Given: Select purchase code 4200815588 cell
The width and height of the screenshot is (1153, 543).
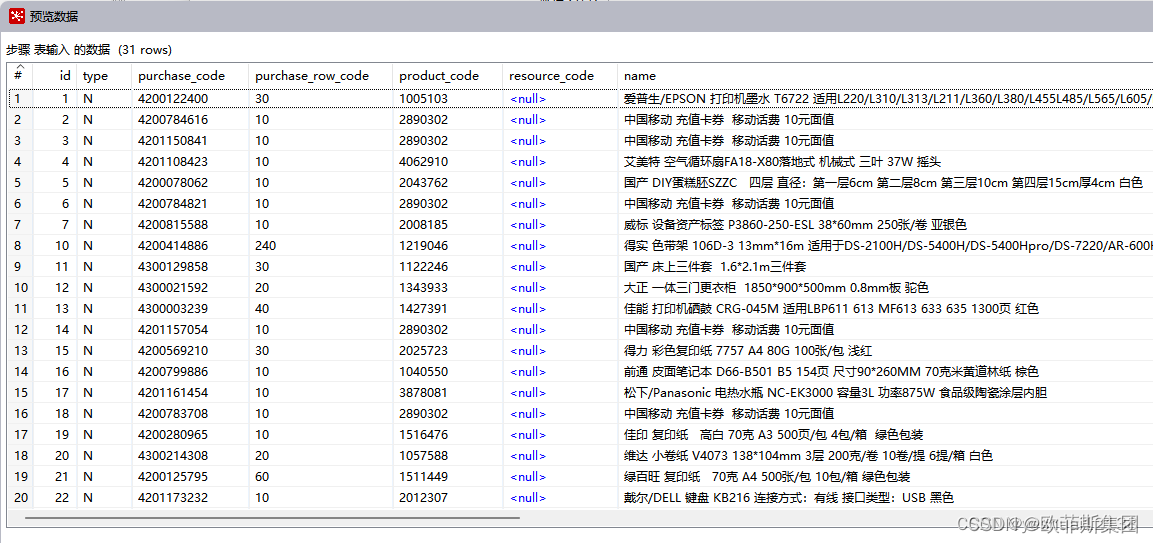Looking at the screenshot, I should tap(190, 224).
